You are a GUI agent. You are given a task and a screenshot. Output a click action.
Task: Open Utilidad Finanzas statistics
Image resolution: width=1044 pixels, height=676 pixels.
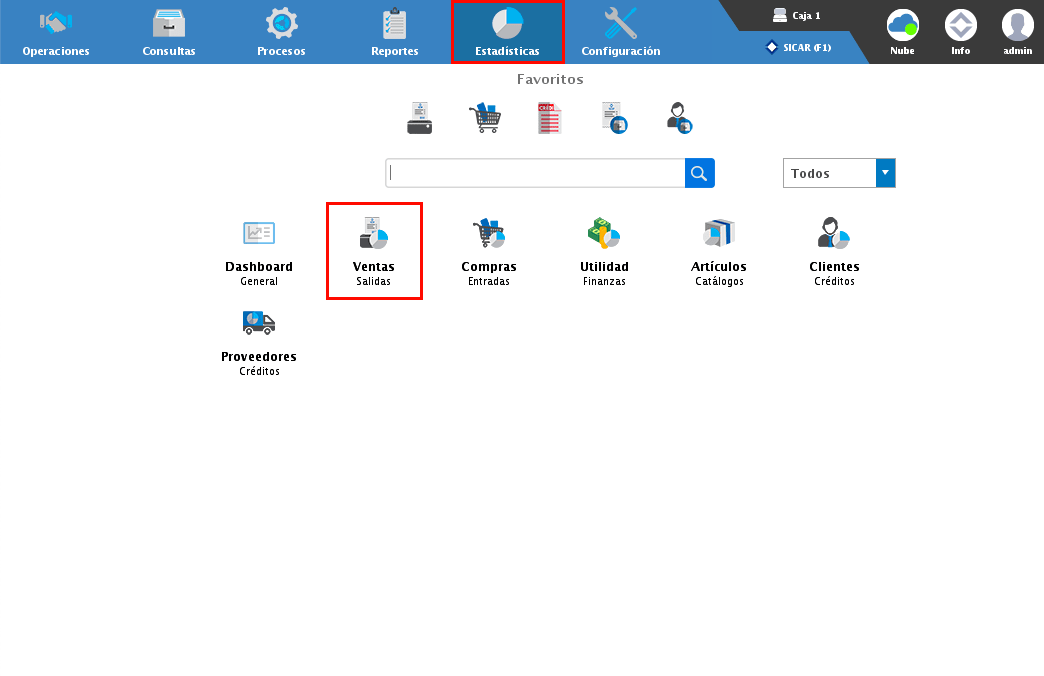(604, 251)
